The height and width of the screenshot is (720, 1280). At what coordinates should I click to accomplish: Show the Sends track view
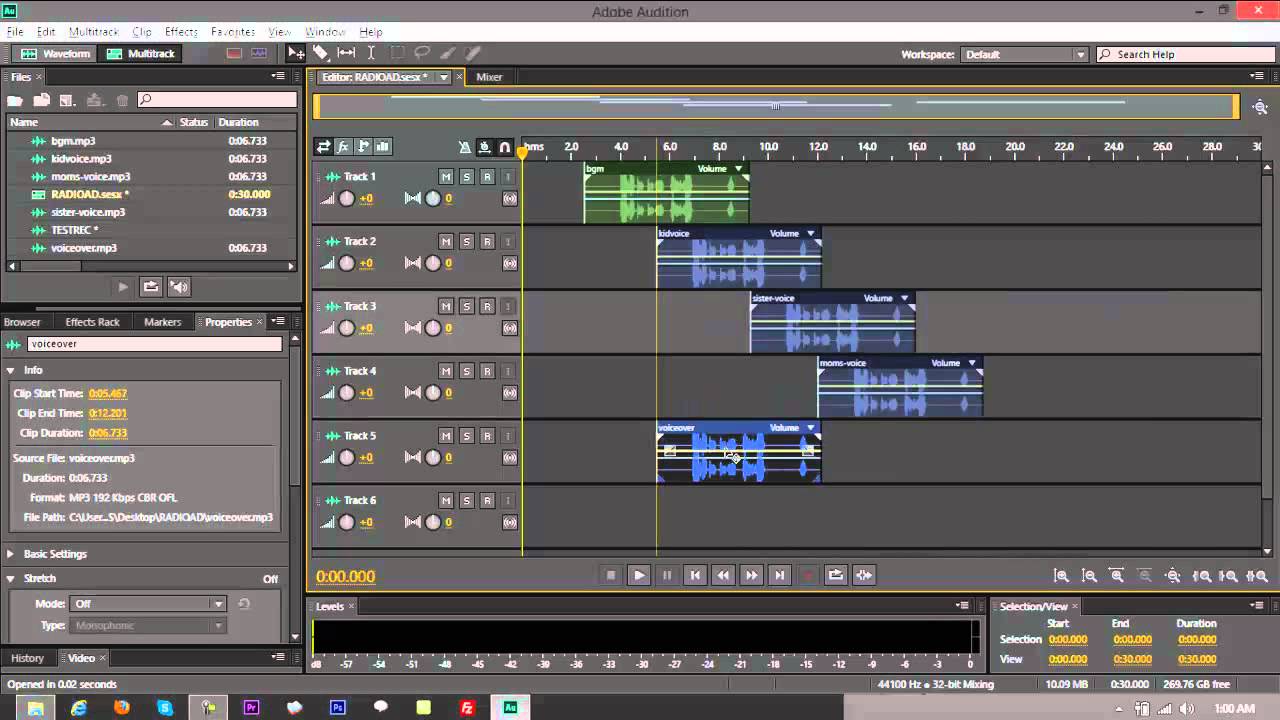[363, 147]
